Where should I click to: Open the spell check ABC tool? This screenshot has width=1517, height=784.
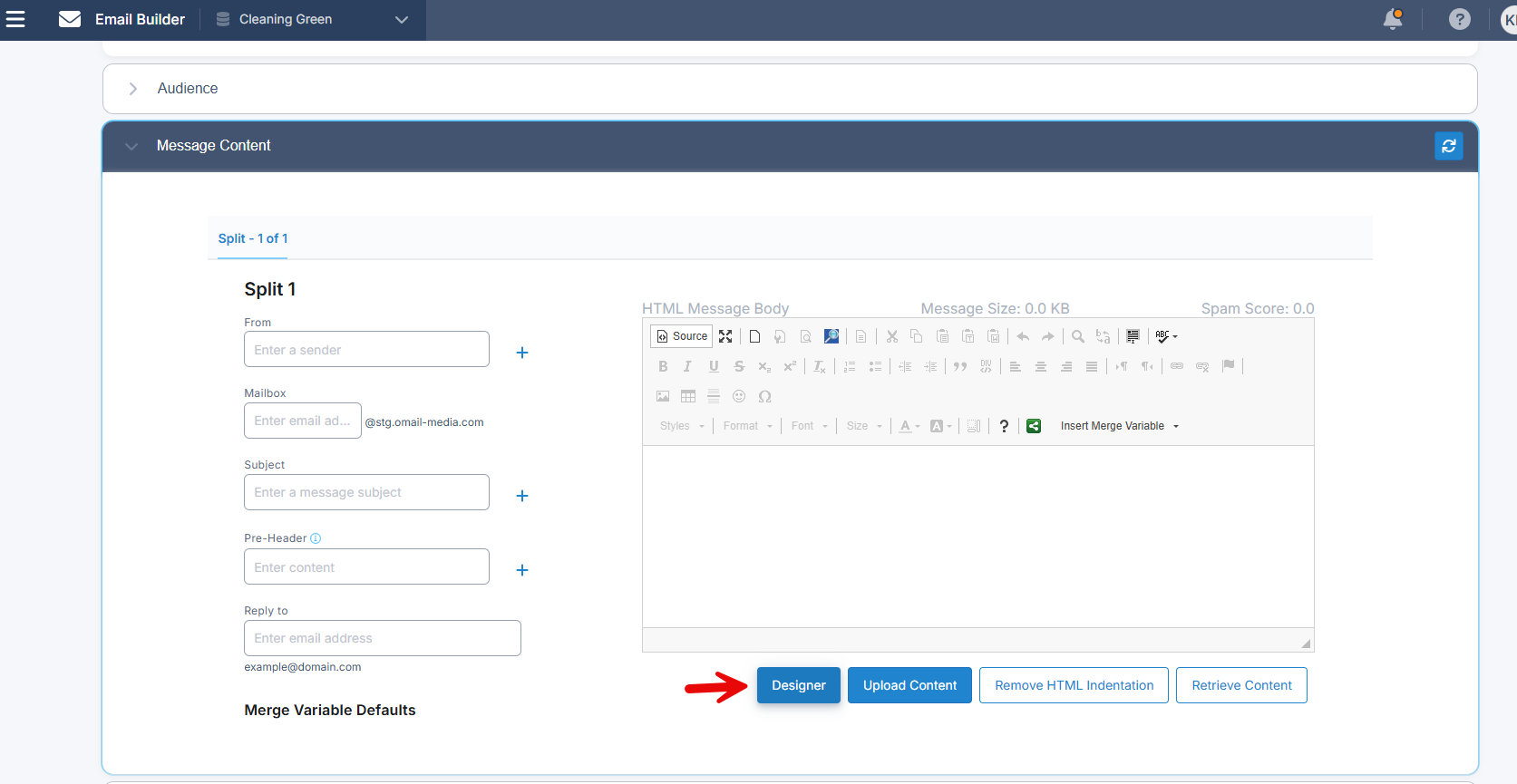pyautogui.click(x=1166, y=336)
